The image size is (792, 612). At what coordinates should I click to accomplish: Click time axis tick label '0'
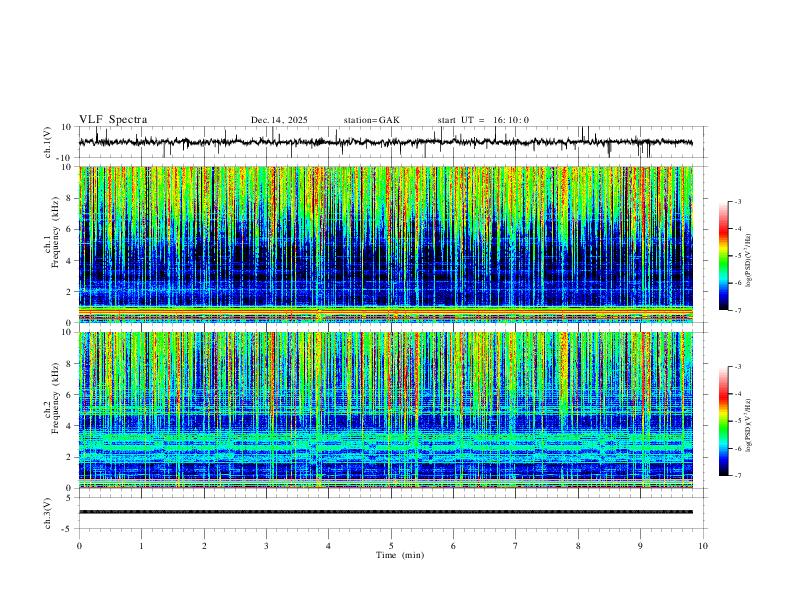[x=79, y=546]
